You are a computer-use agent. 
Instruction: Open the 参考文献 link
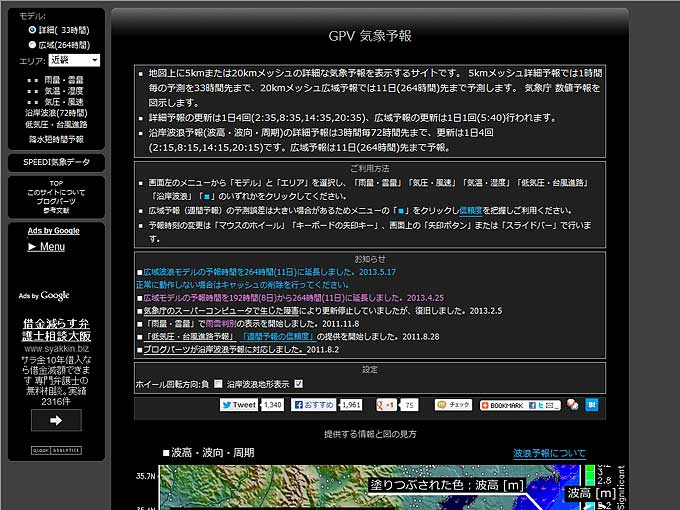point(56,210)
